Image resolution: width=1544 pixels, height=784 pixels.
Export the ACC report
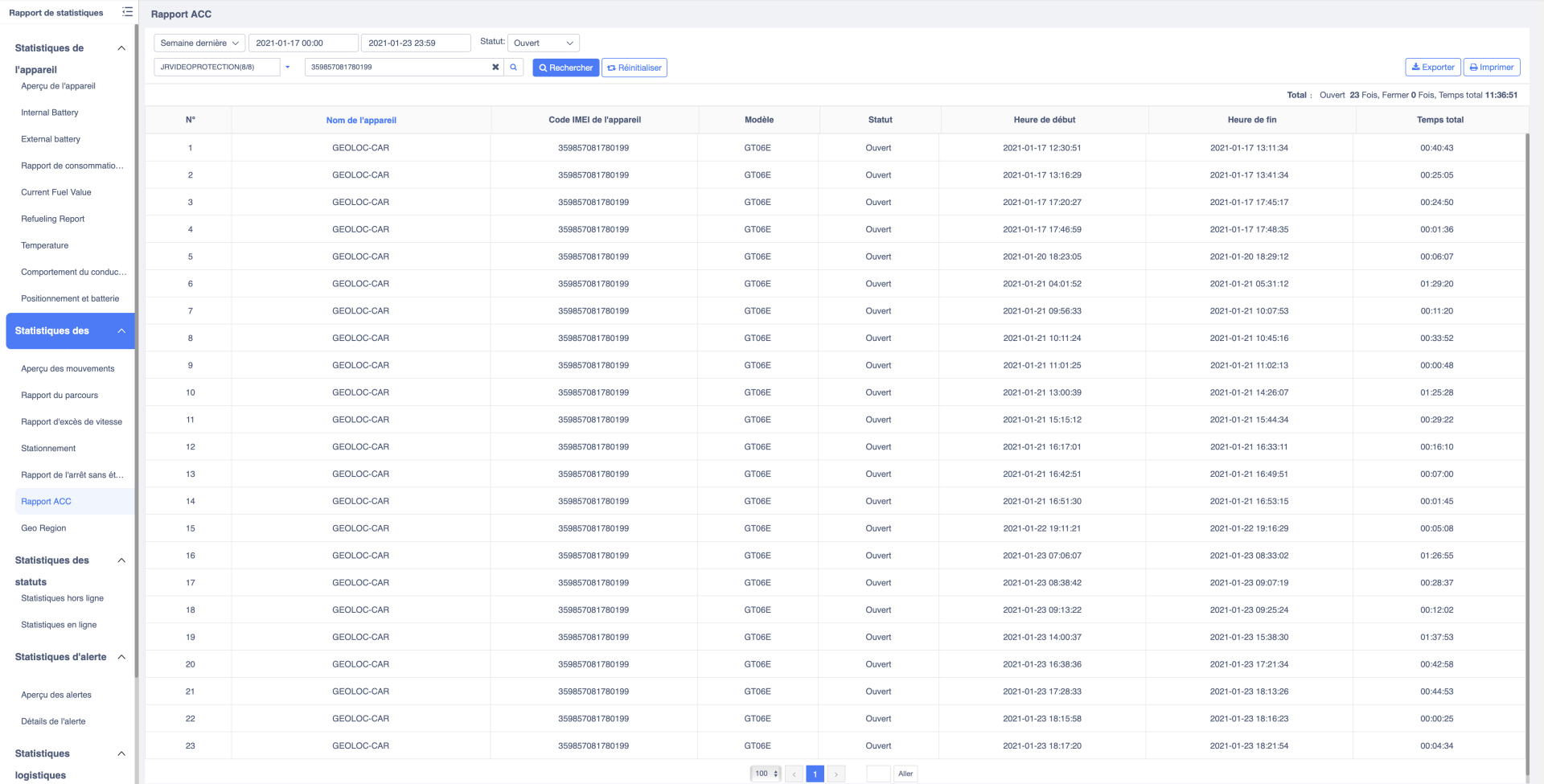click(1432, 68)
